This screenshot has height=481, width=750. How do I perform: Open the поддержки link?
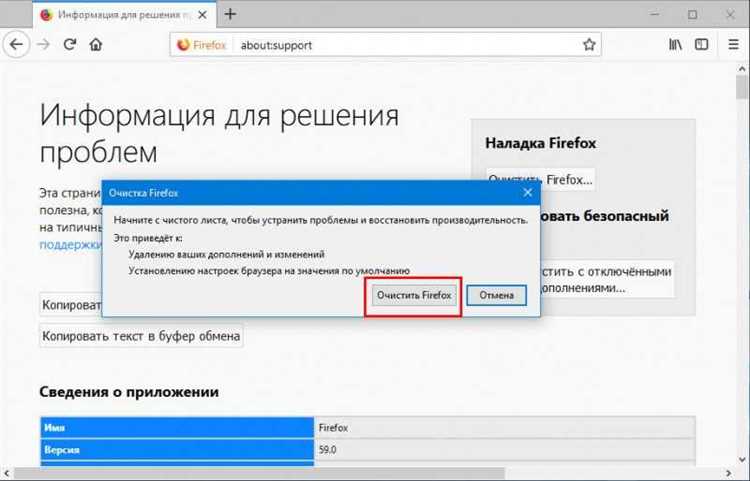[x=70, y=245]
